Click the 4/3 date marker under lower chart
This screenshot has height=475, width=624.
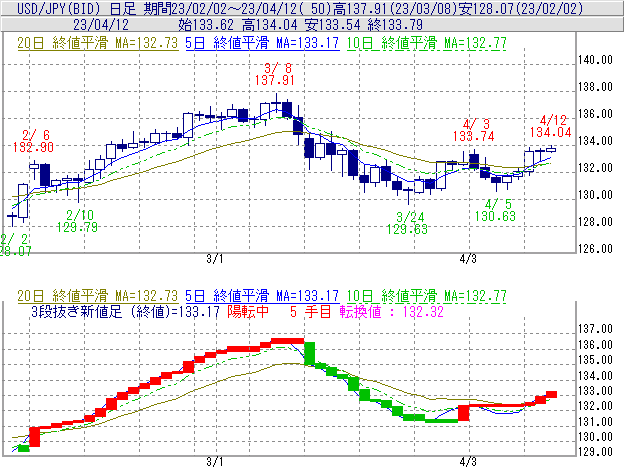[x=468, y=462]
